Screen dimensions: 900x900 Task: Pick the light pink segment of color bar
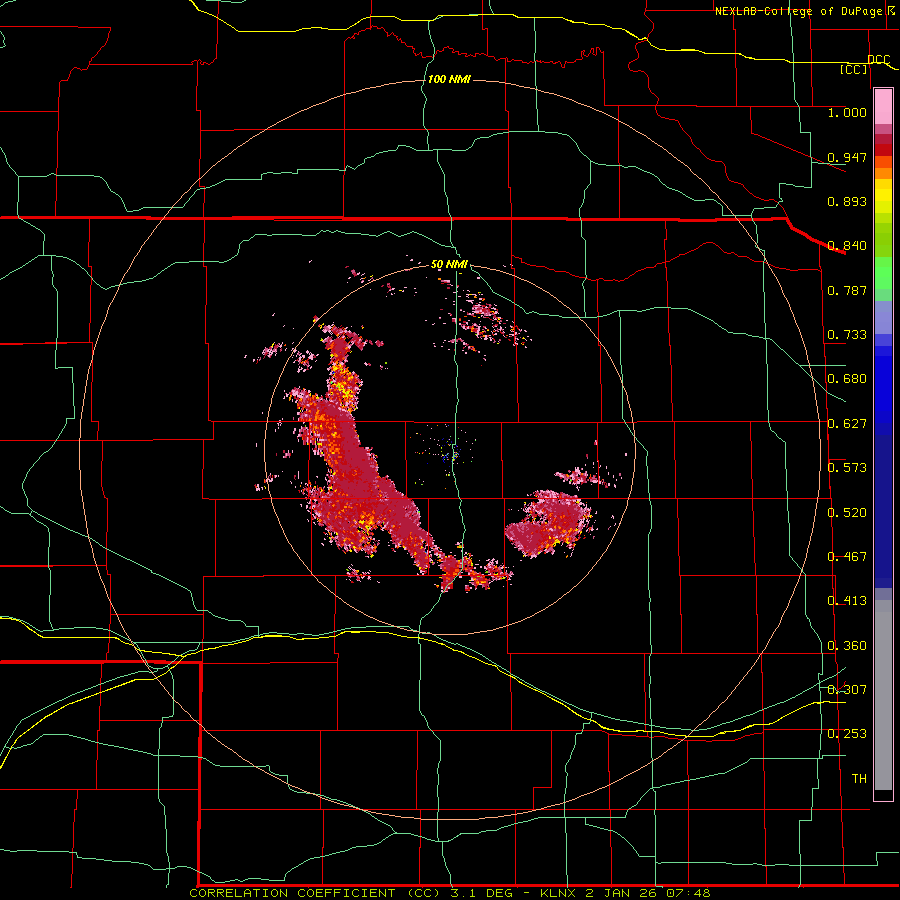point(883,107)
